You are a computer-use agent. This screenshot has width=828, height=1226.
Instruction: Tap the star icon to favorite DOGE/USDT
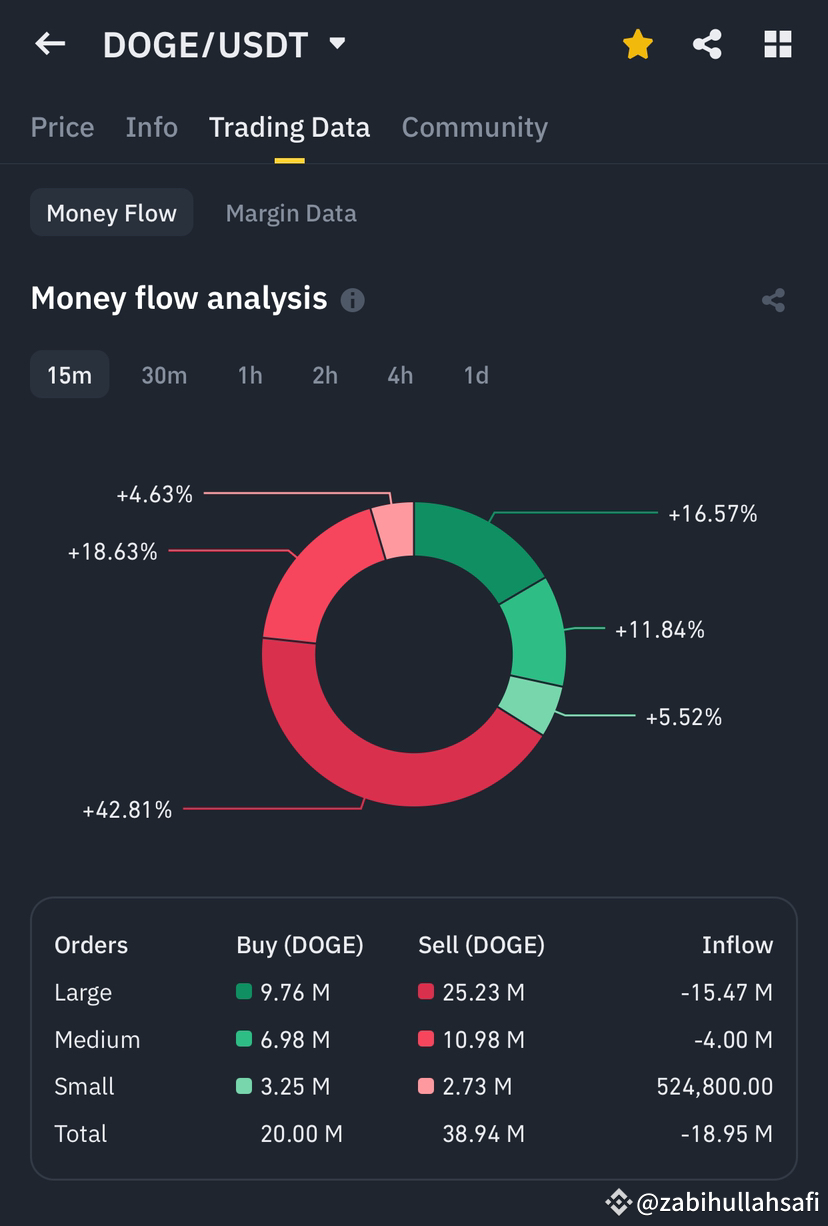(x=636, y=44)
